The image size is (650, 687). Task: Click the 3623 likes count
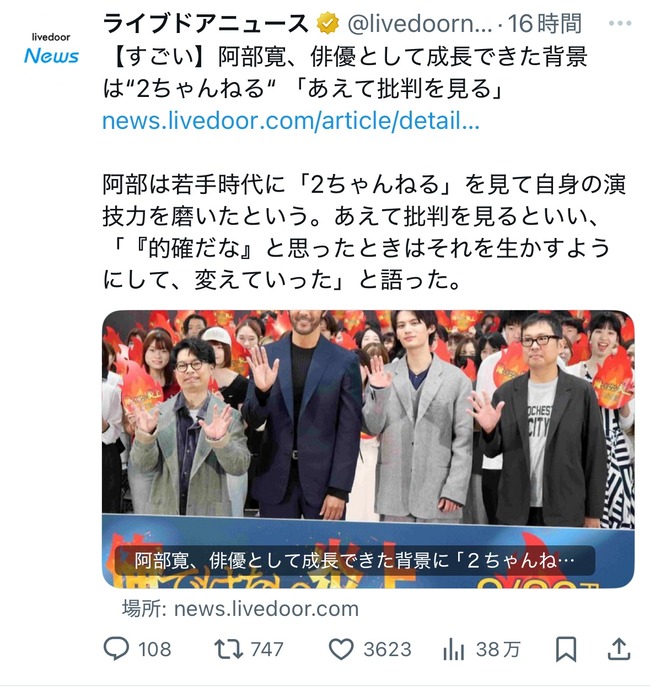(x=388, y=649)
